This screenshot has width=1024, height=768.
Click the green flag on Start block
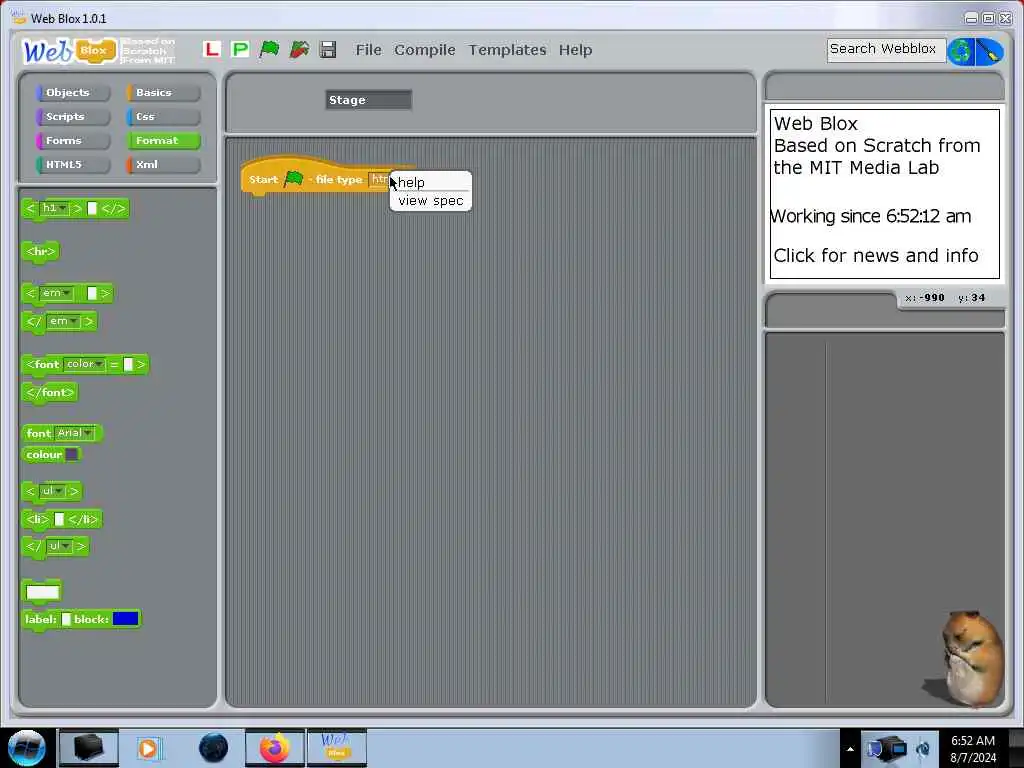294,178
